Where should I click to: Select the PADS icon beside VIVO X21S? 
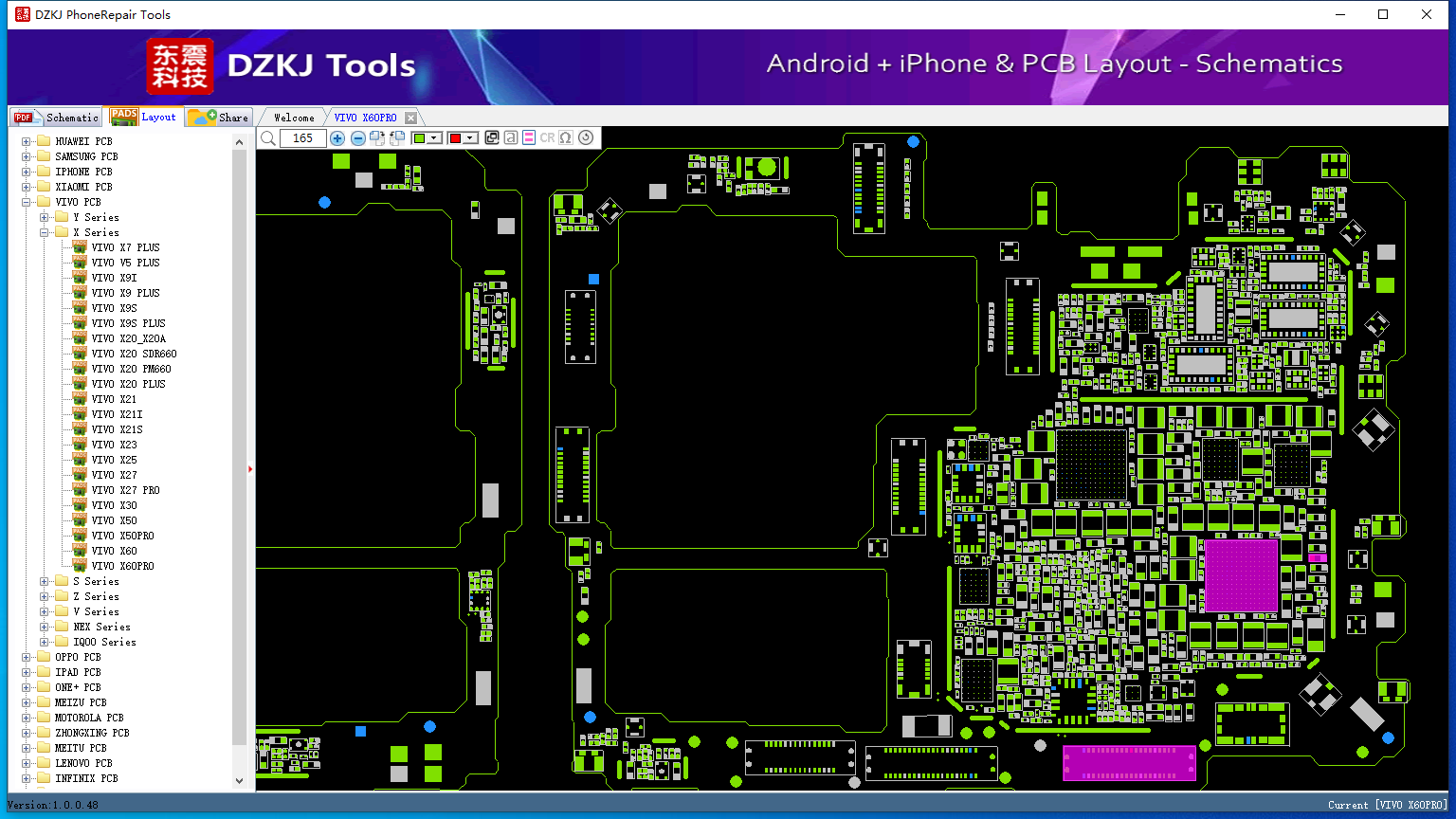80,429
